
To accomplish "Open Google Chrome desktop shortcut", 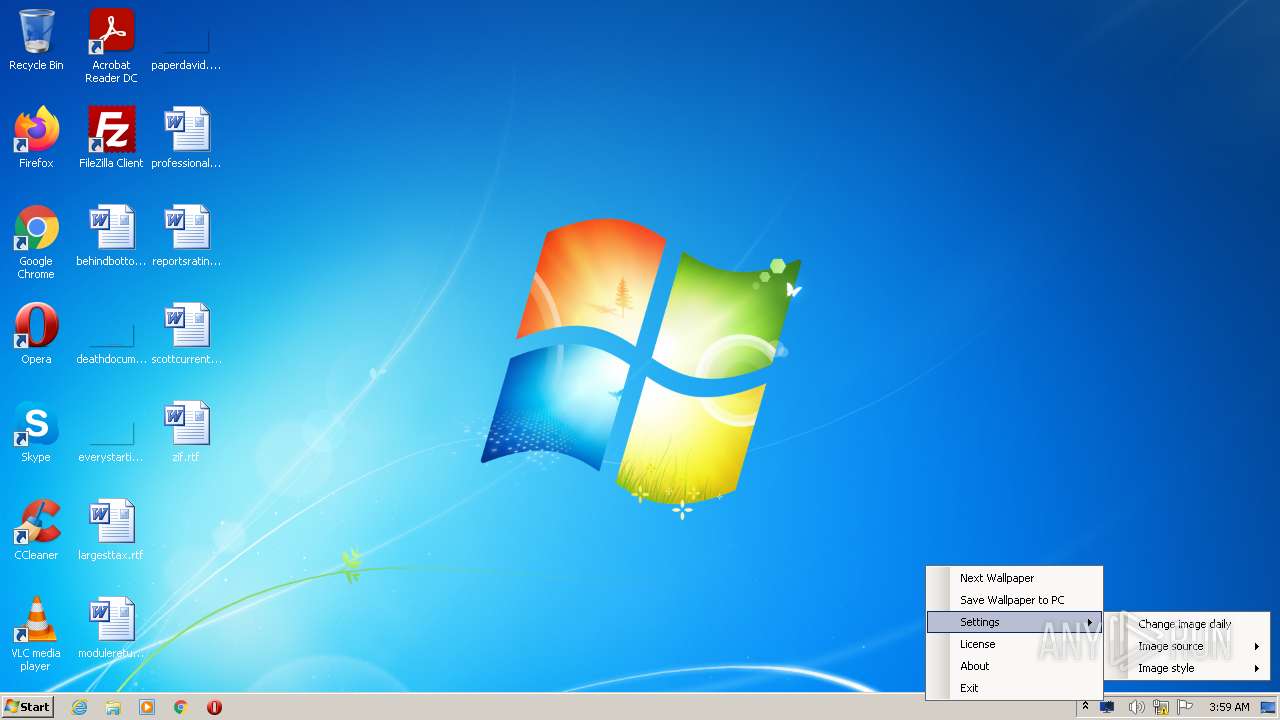I will 36,242.
